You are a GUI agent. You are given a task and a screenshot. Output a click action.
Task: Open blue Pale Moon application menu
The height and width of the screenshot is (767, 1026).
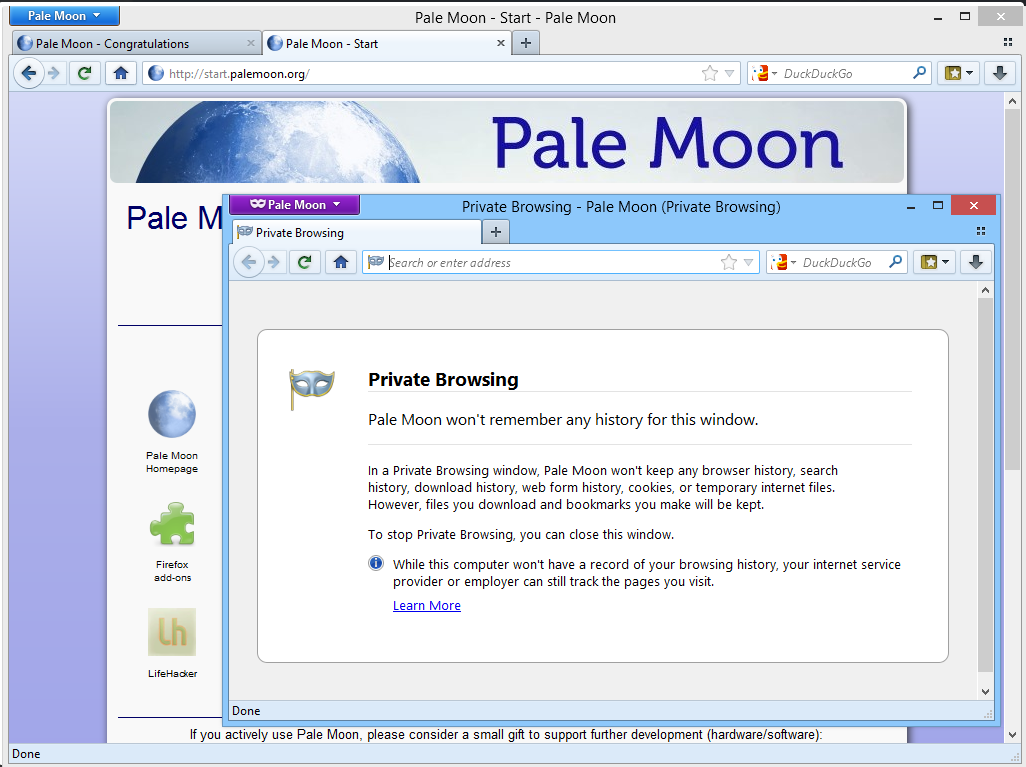coord(64,16)
